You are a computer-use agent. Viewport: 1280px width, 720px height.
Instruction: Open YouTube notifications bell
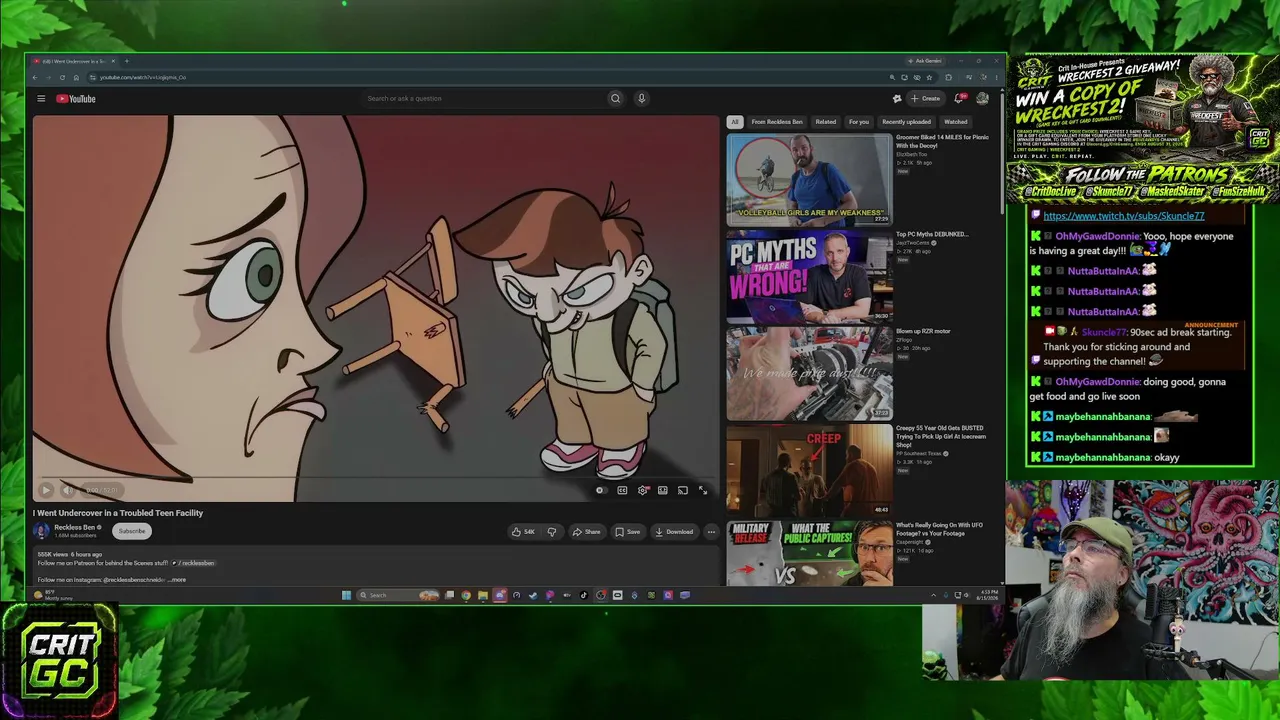[x=959, y=98]
